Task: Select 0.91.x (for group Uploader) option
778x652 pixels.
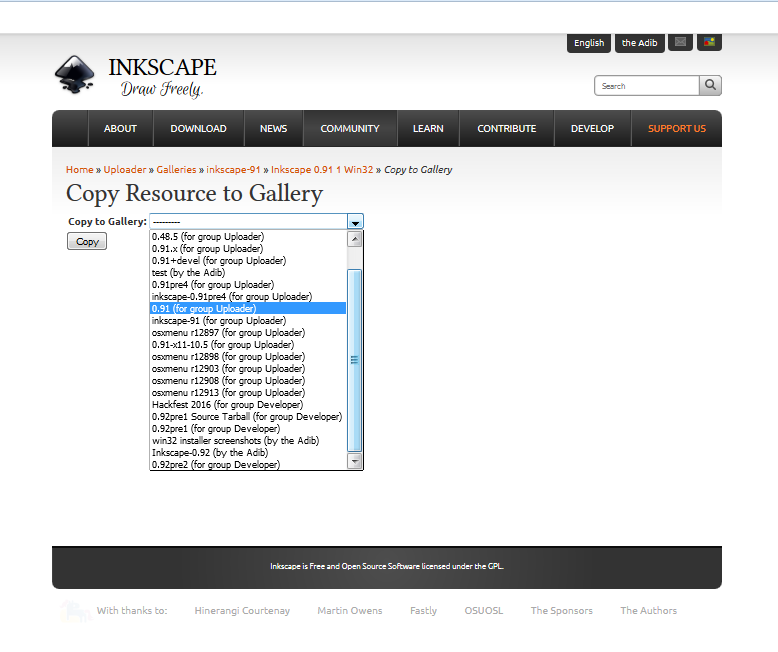Action: 248,249
